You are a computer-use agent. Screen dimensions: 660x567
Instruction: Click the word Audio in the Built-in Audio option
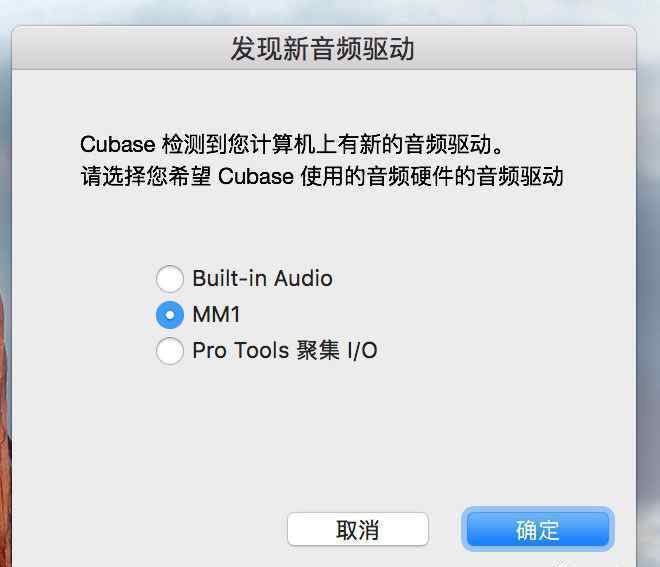point(304,278)
